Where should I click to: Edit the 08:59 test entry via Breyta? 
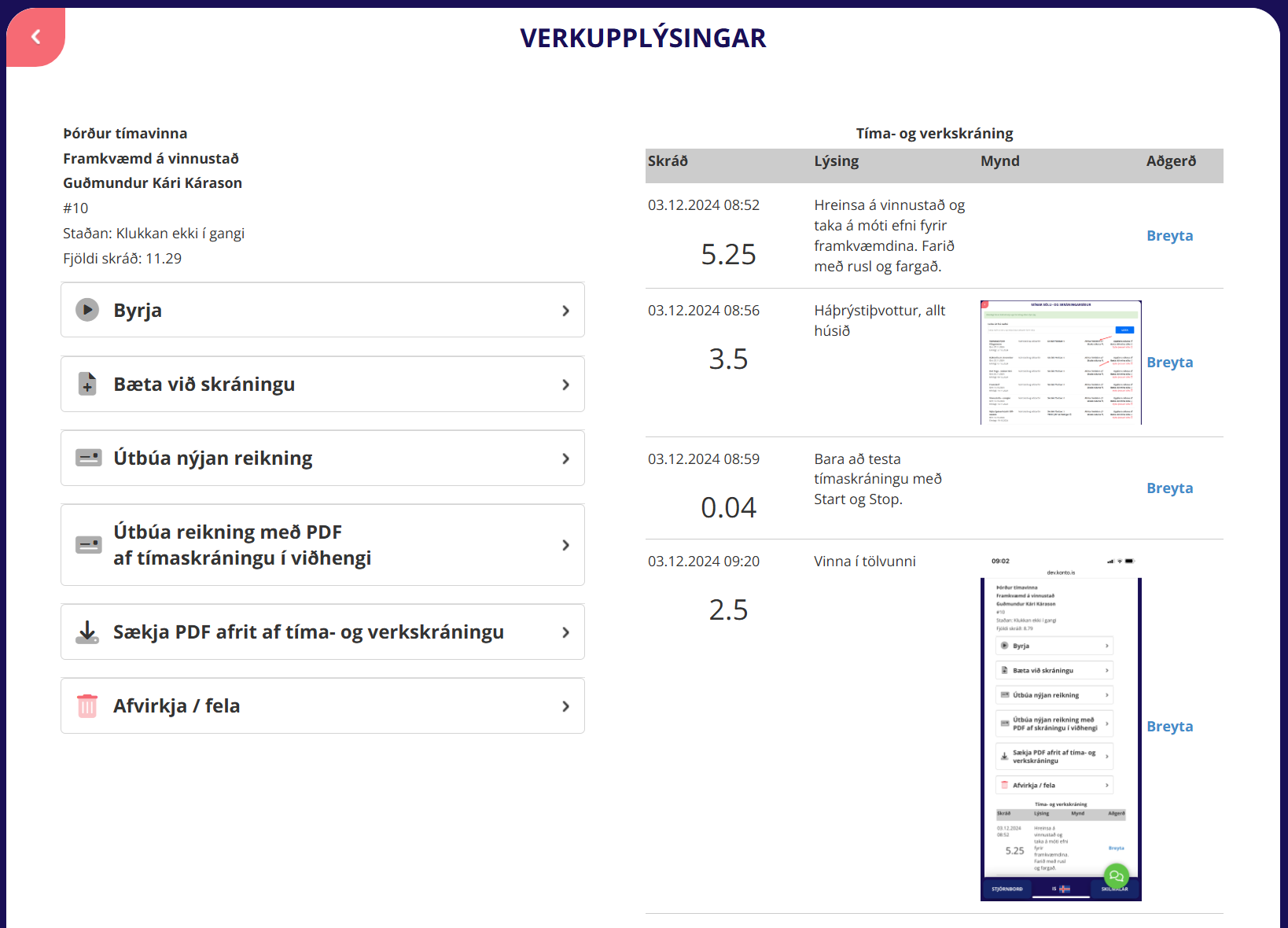click(x=1169, y=488)
